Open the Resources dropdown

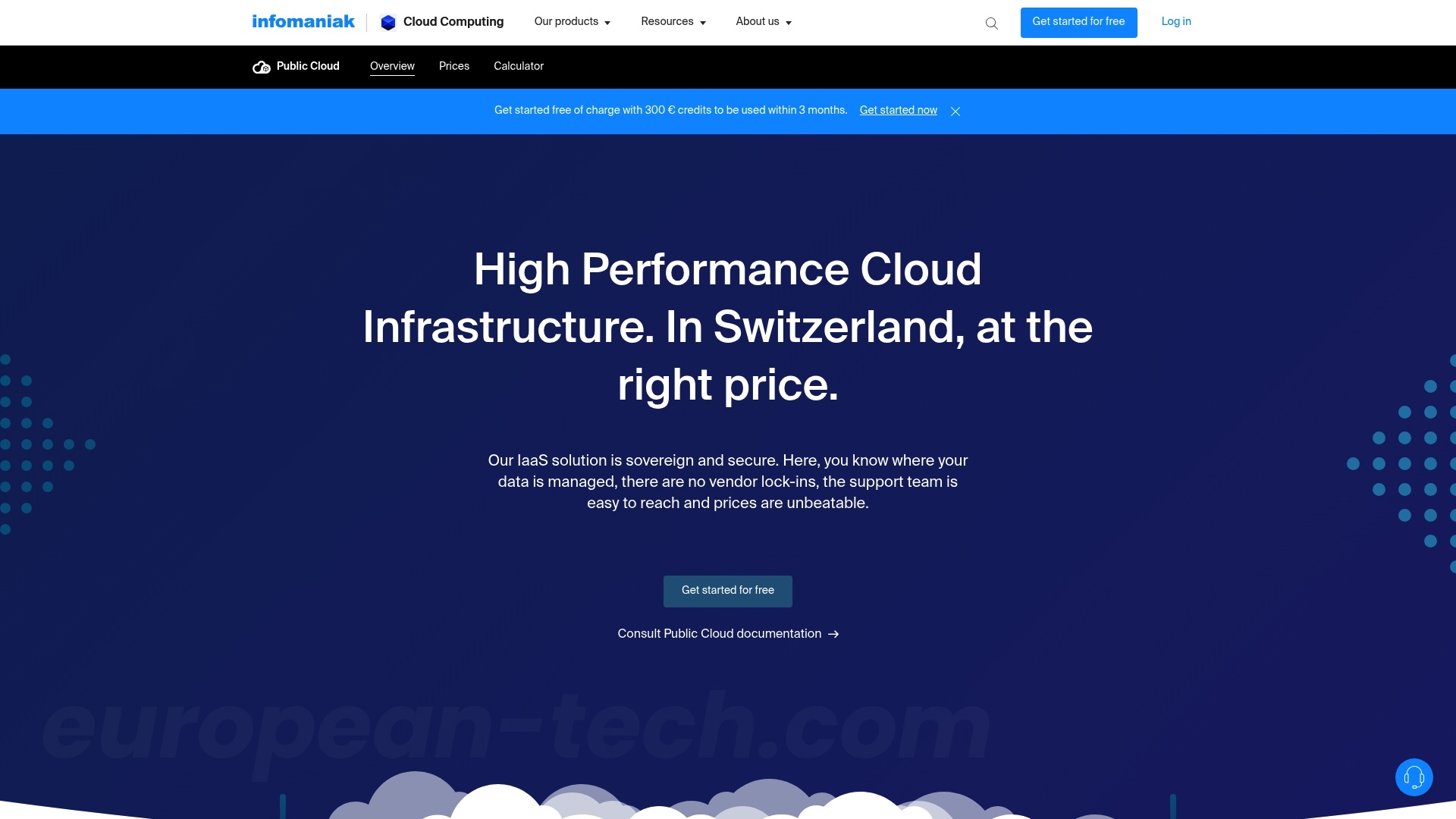(x=673, y=22)
